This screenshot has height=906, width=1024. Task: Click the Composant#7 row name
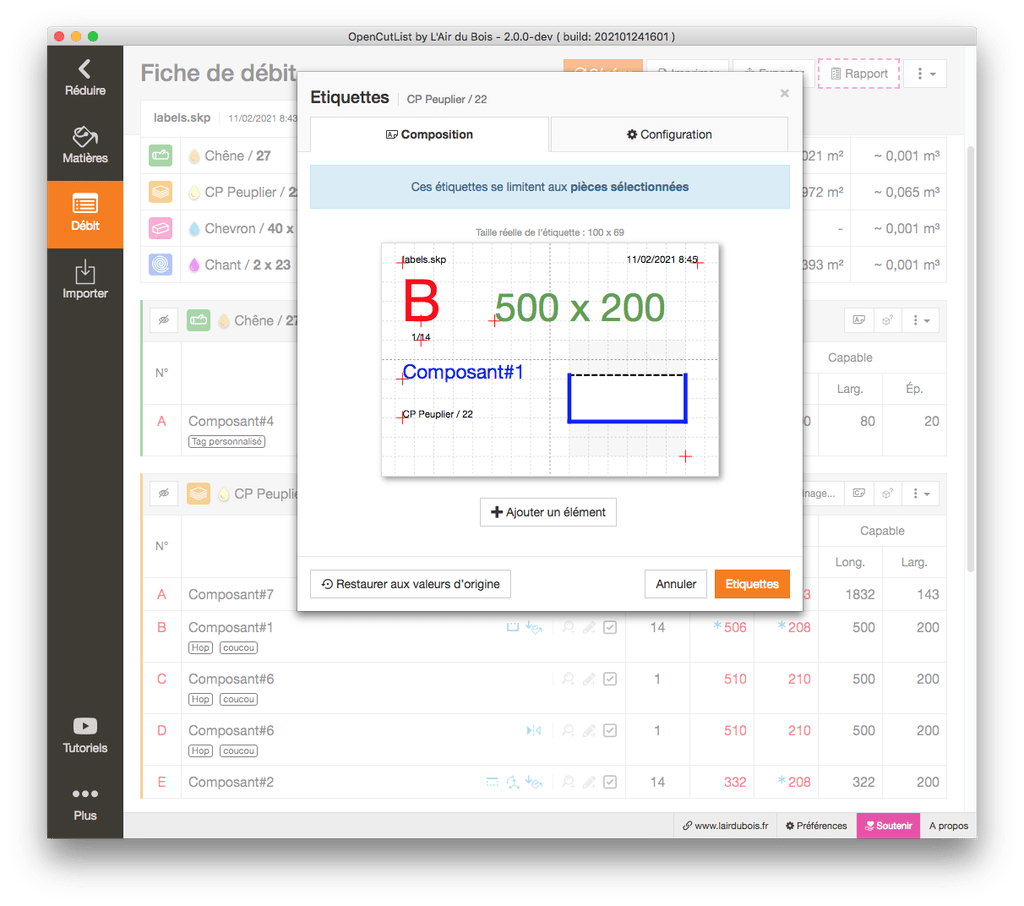[x=231, y=594]
